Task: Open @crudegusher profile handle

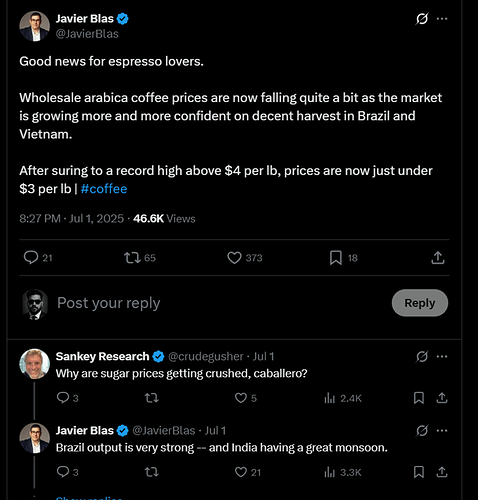Action: (206, 357)
